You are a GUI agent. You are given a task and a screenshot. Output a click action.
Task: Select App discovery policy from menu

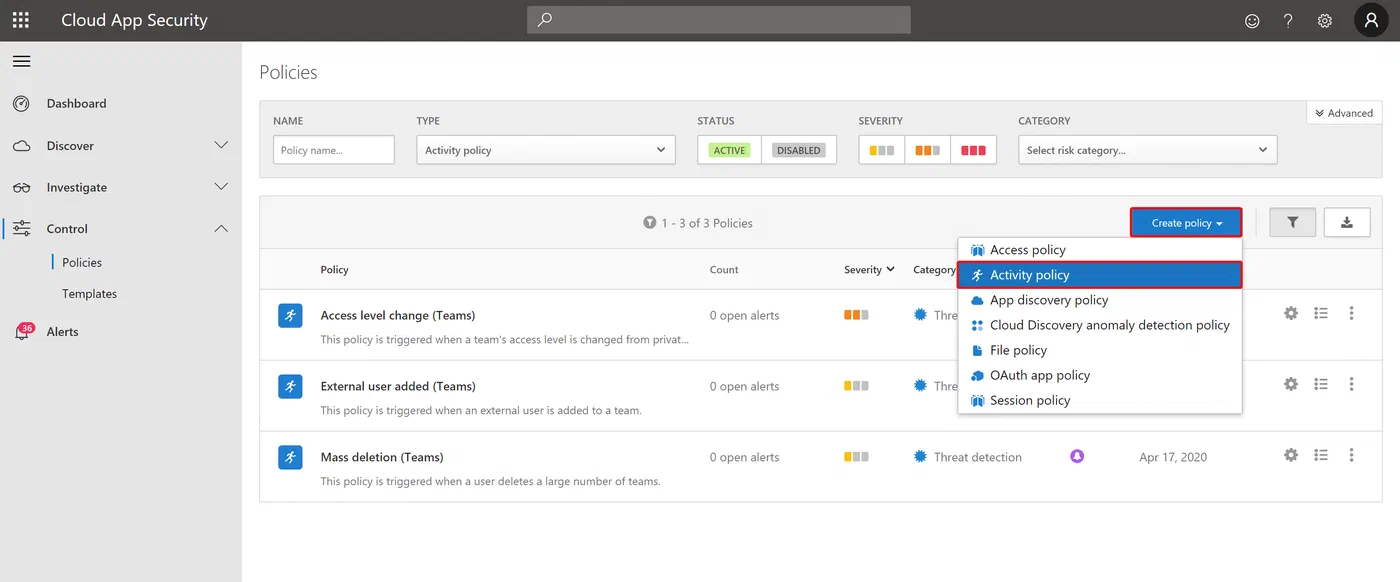click(x=1100, y=300)
